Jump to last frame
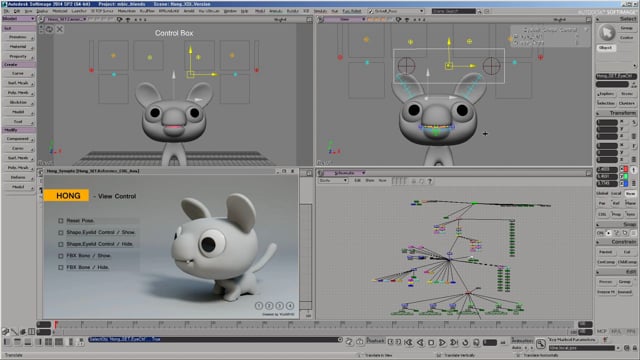 [453, 343]
